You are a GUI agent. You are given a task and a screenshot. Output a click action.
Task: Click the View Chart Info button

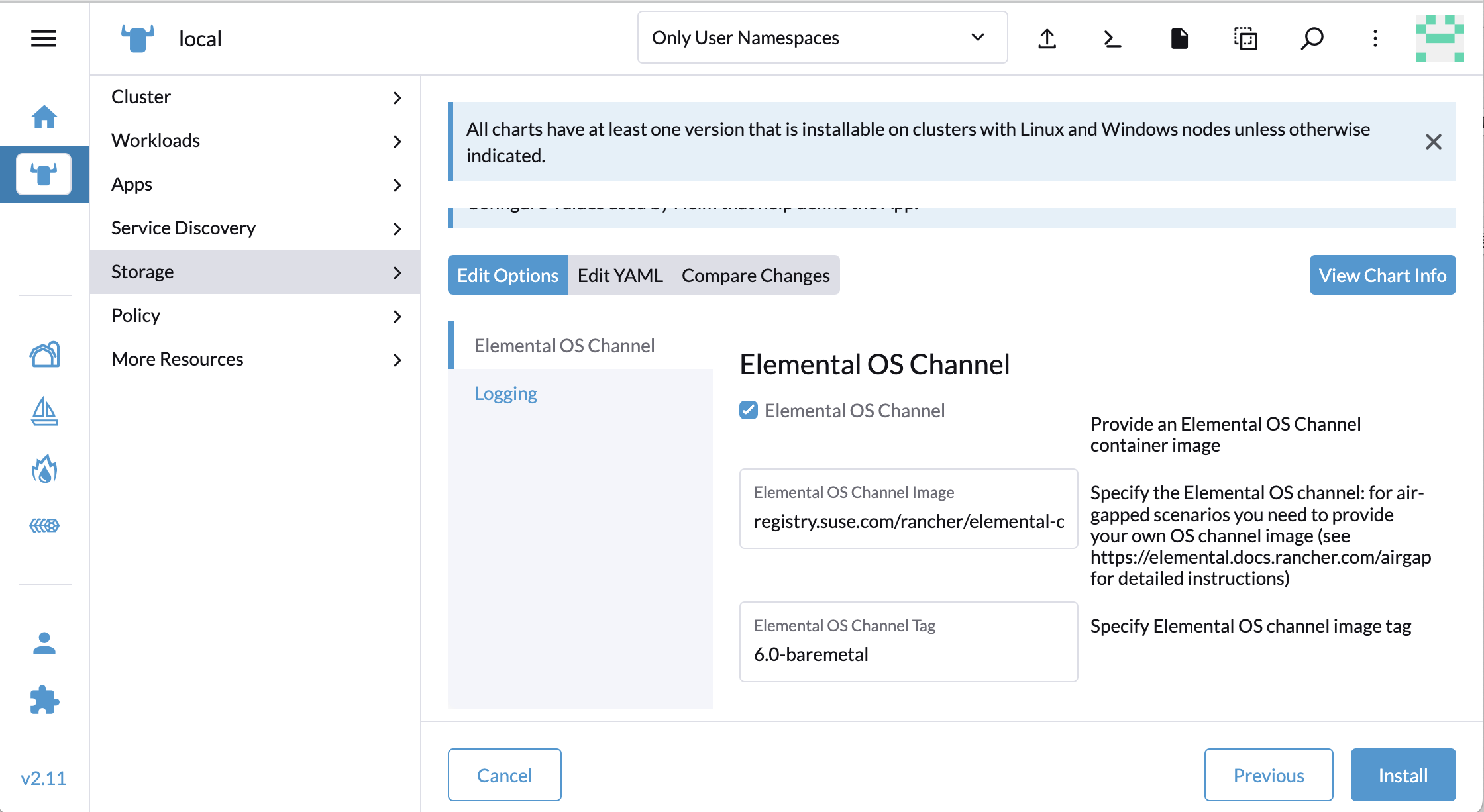(1382, 276)
